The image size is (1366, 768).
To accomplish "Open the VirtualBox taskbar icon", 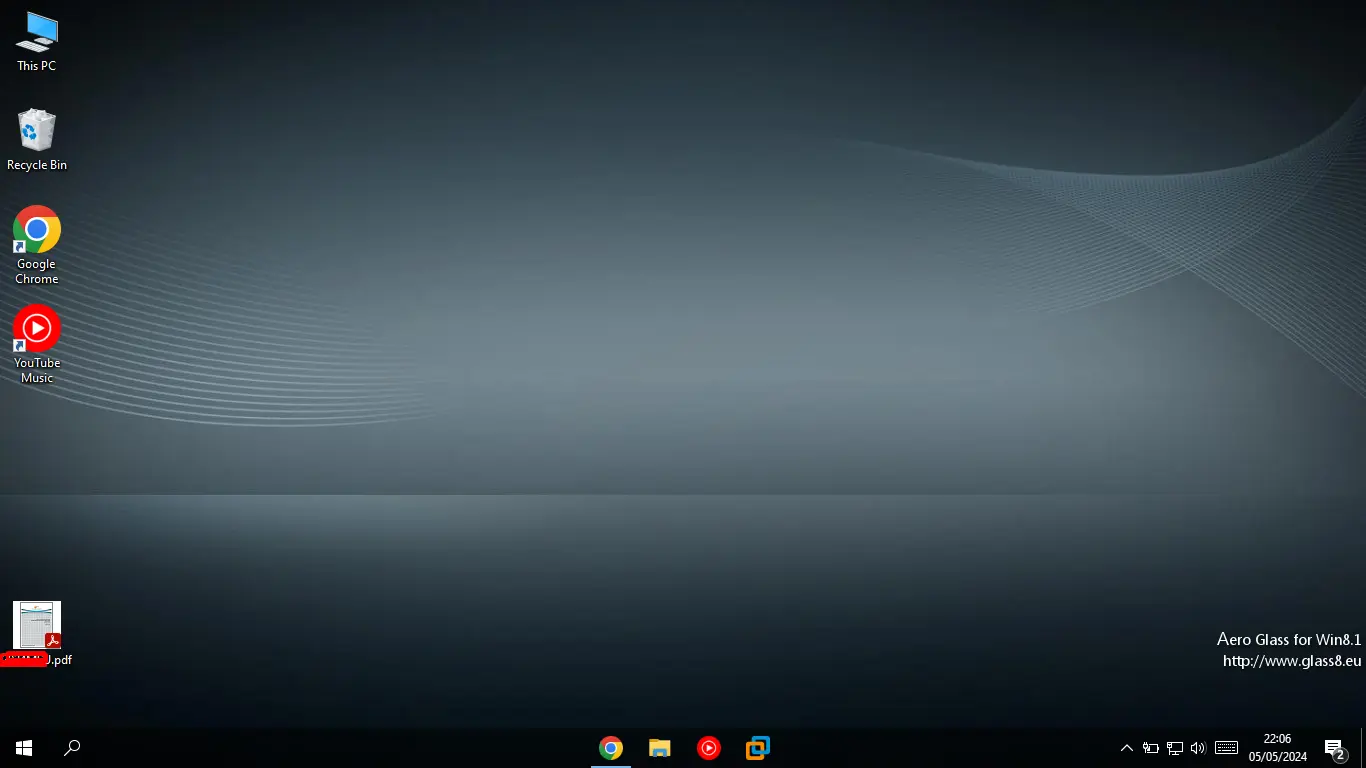I will 758,748.
